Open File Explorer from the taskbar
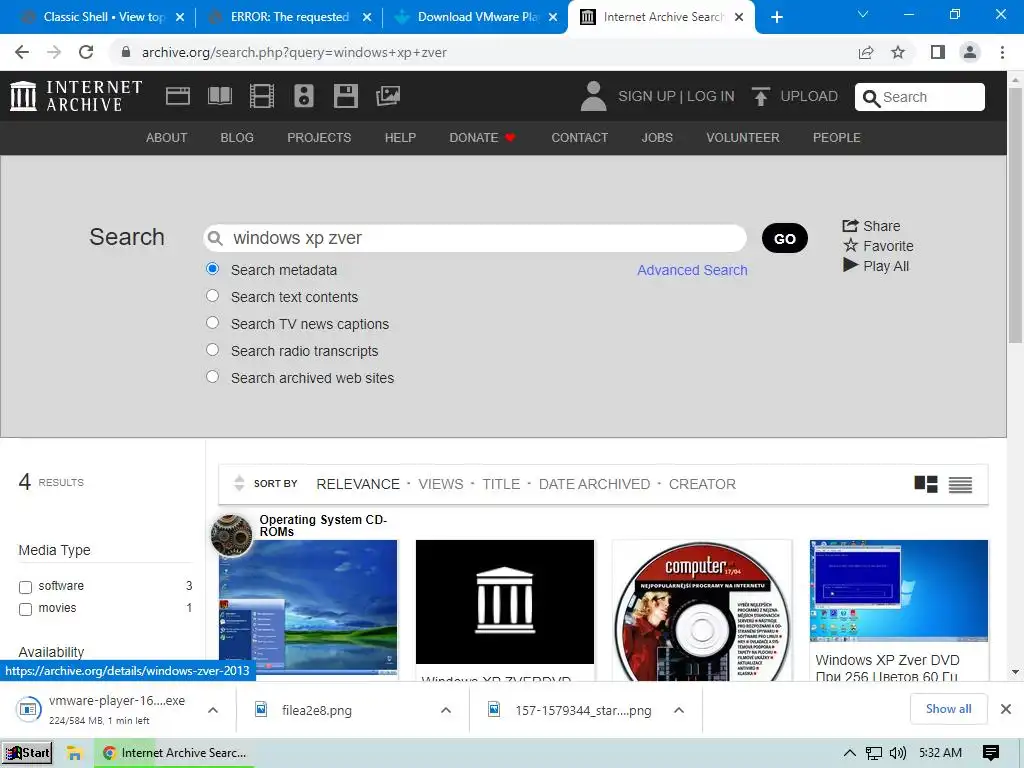This screenshot has height=768, width=1024. (74, 753)
